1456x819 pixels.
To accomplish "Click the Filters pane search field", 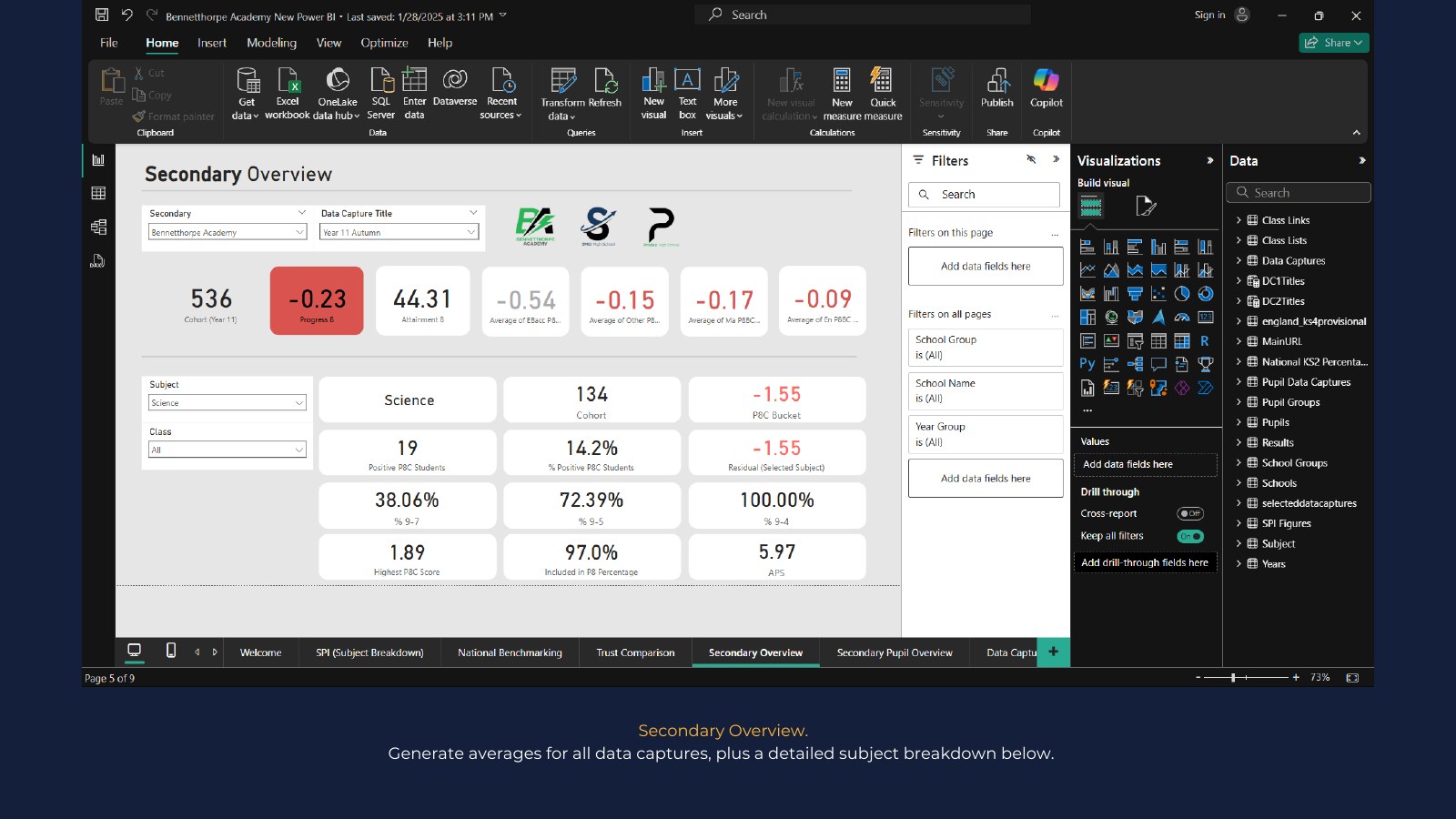I will [x=984, y=195].
